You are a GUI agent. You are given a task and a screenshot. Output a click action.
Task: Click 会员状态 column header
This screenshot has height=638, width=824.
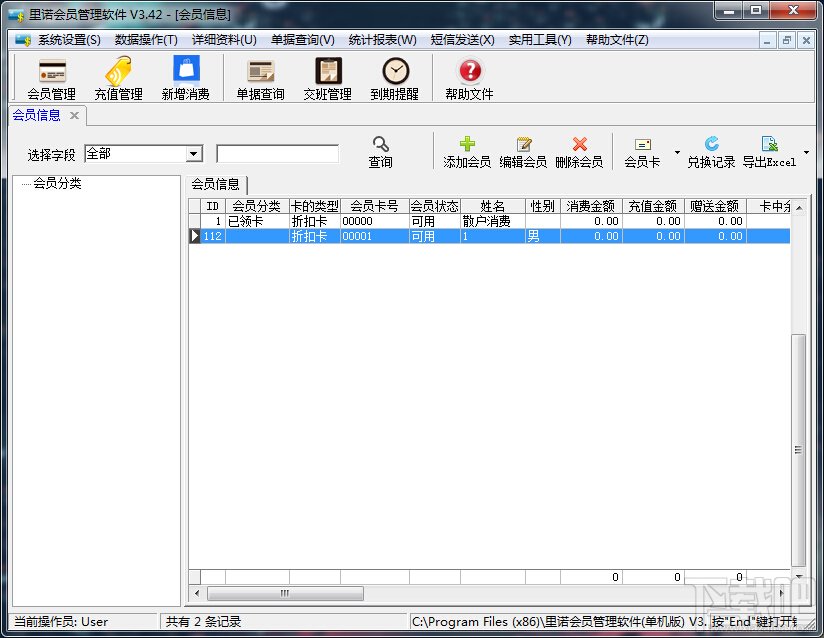(x=435, y=206)
